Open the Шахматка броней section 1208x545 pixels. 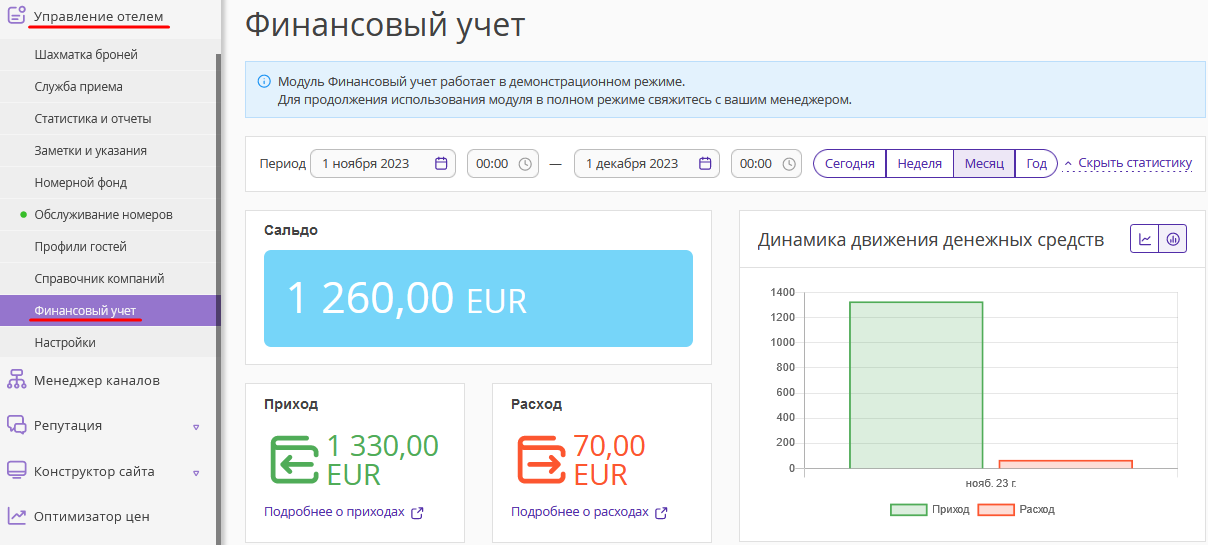coord(108,55)
